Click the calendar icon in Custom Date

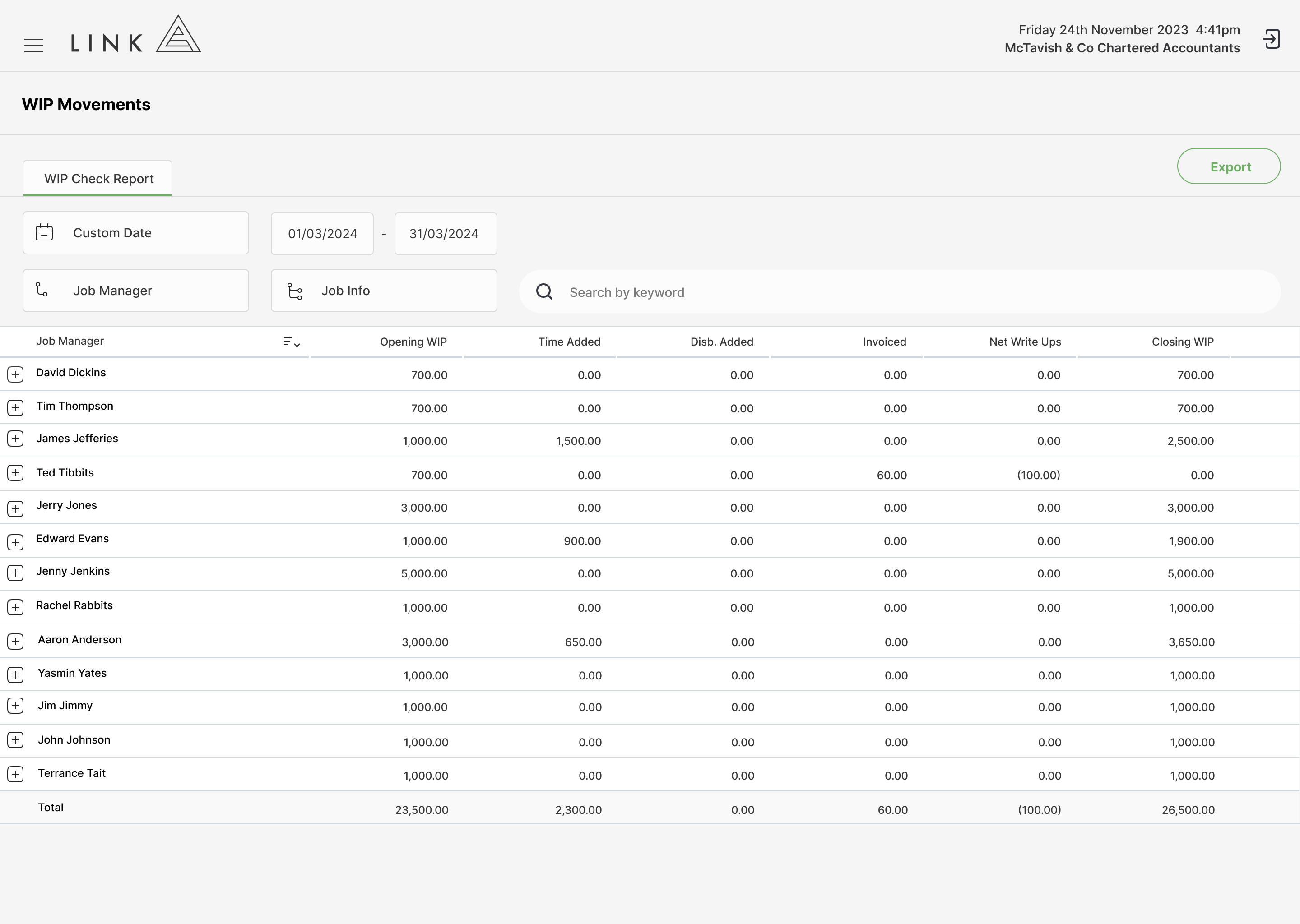(44, 233)
